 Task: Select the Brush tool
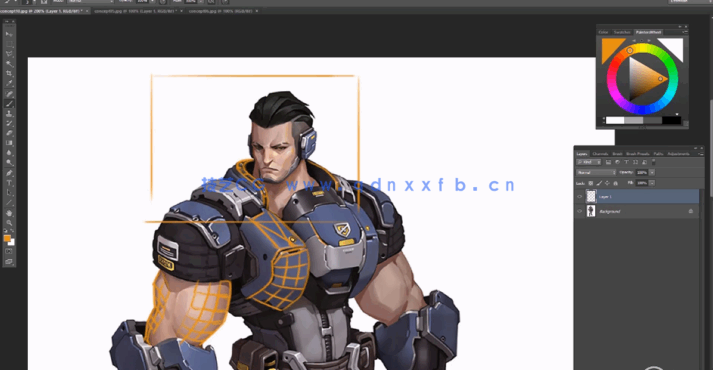(9, 104)
